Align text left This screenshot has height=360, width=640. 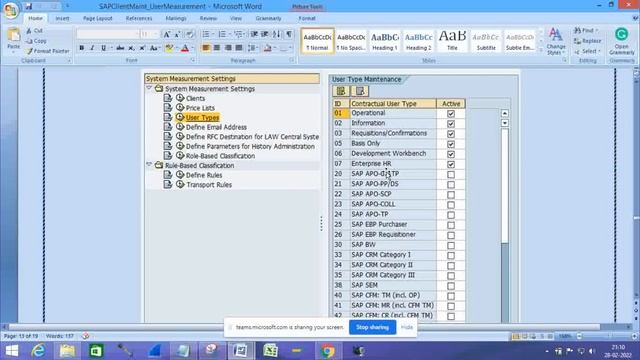(x=206, y=48)
